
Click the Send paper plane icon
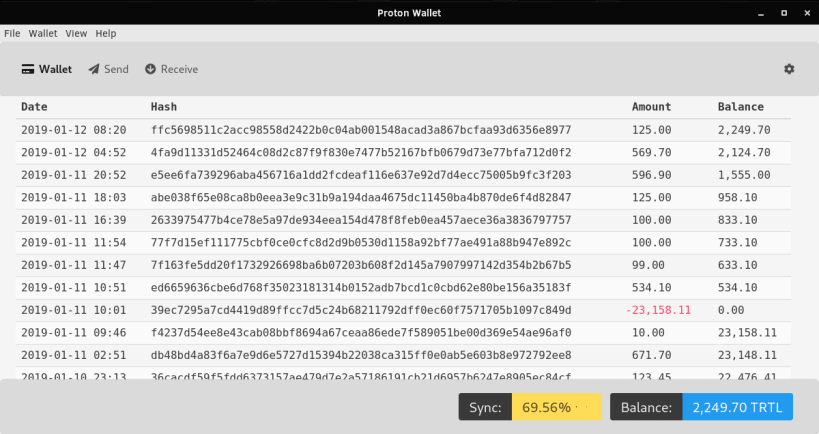[94, 69]
